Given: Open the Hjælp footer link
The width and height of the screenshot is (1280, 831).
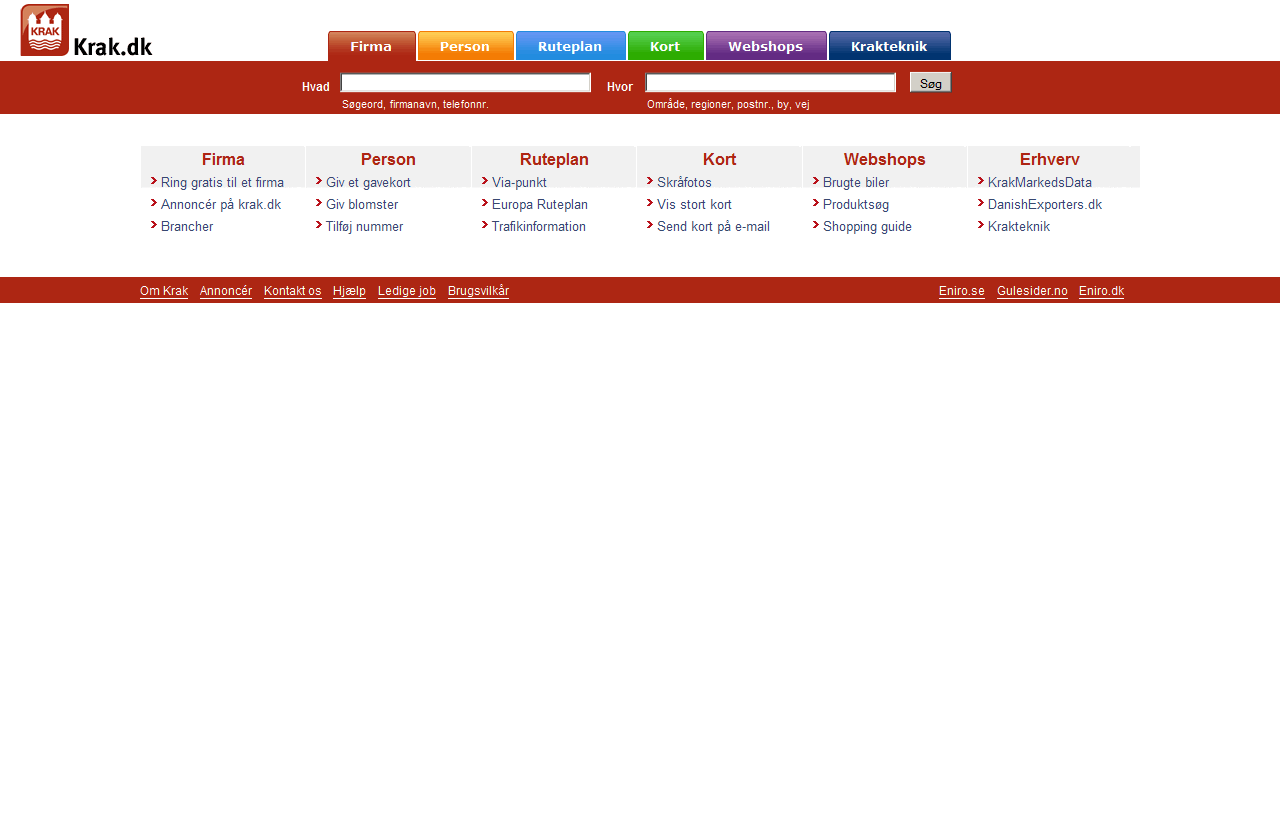Looking at the screenshot, I should [349, 291].
